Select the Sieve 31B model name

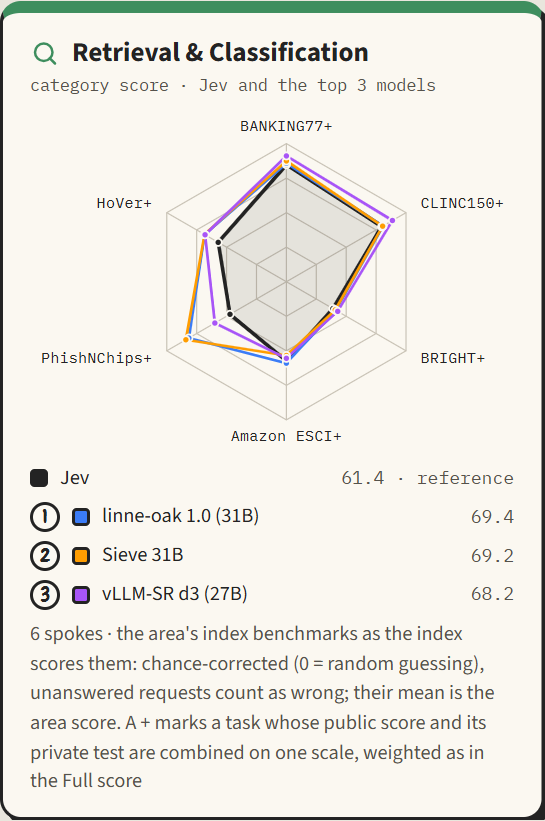[x=143, y=555]
